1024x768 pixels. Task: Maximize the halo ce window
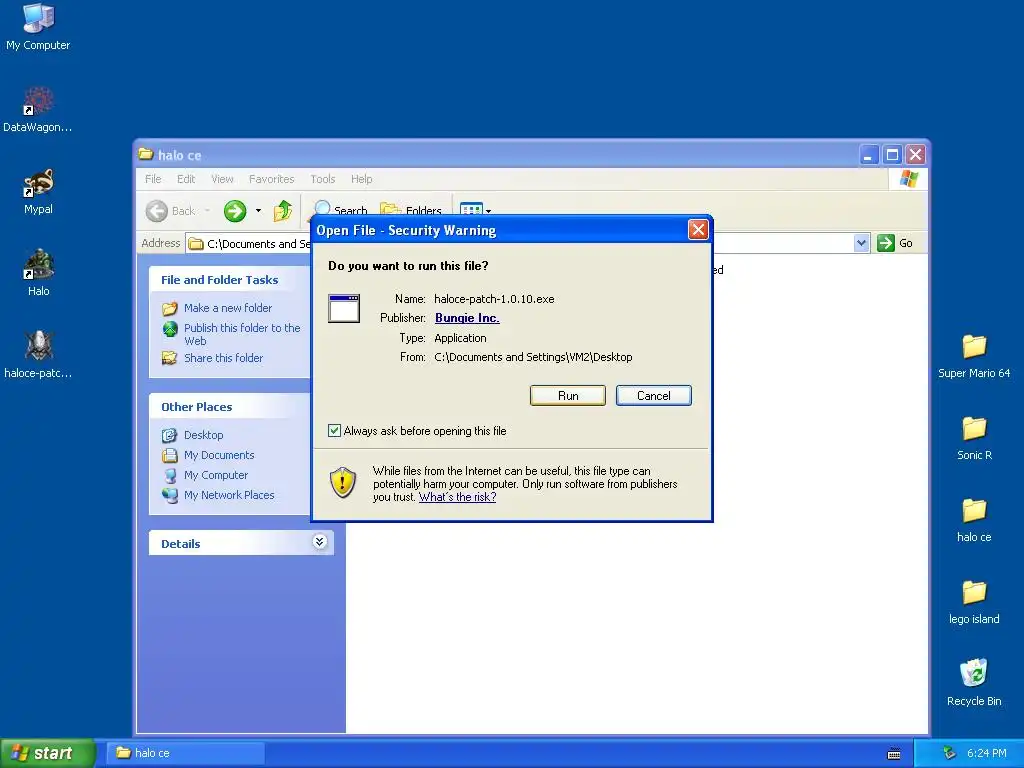coord(892,155)
